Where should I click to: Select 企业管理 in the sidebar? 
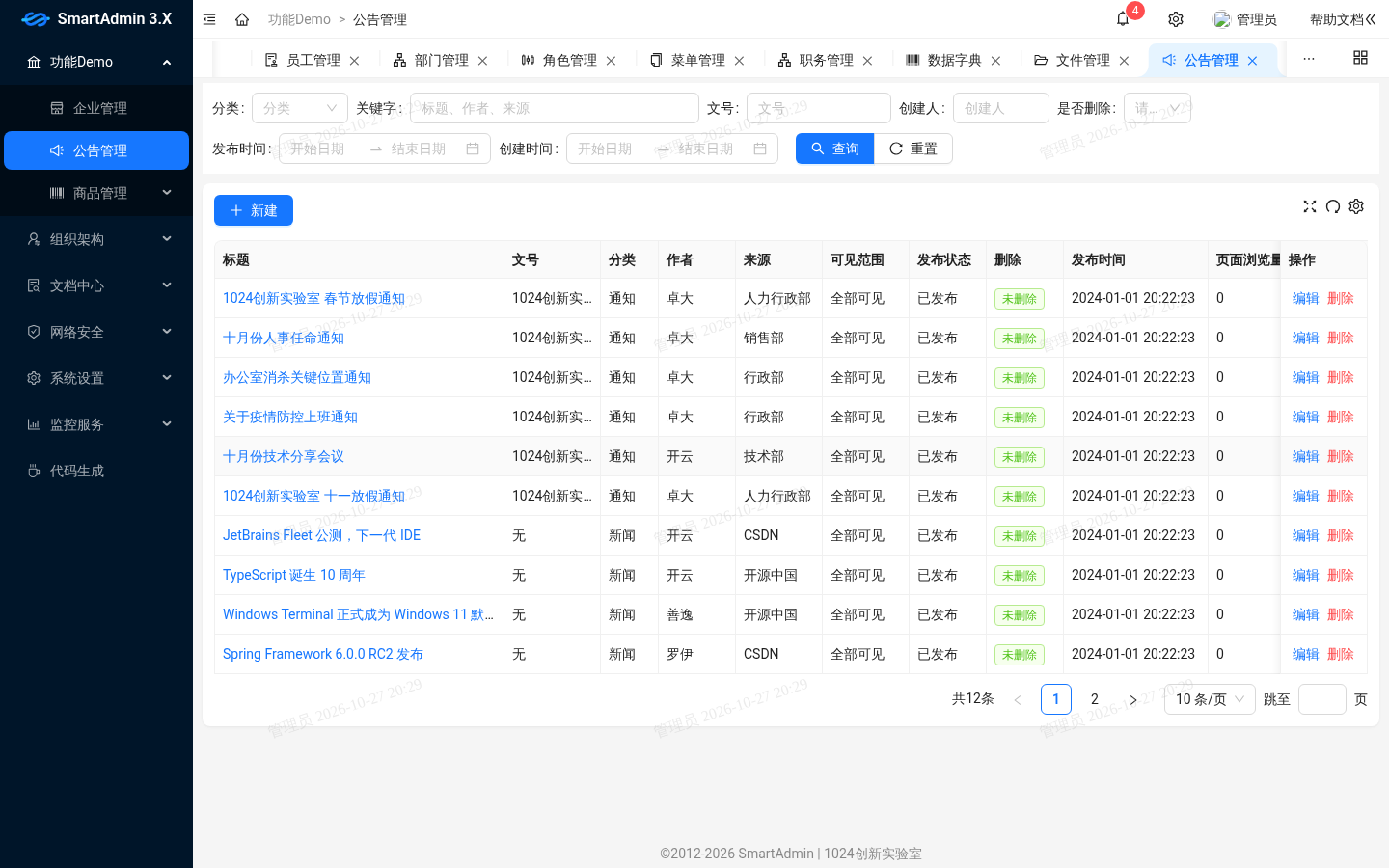pos(96,108)
